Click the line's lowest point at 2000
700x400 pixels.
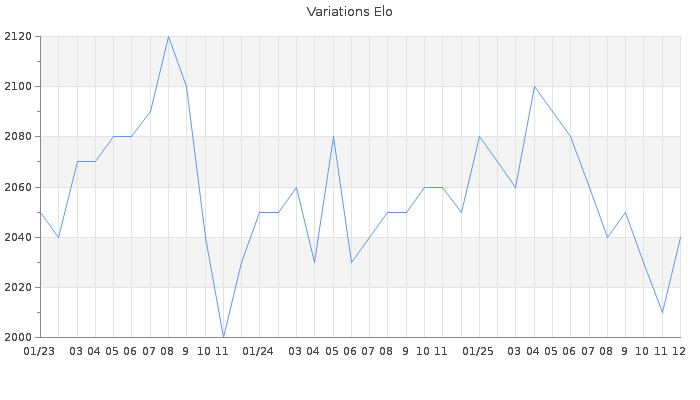click(223, 337)
